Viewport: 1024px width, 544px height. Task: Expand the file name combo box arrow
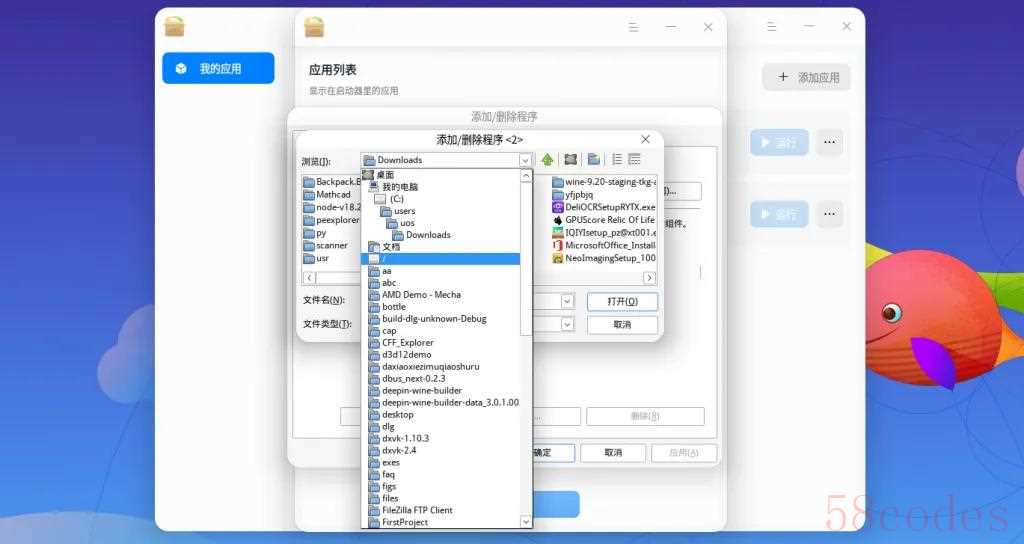(567, 301)
